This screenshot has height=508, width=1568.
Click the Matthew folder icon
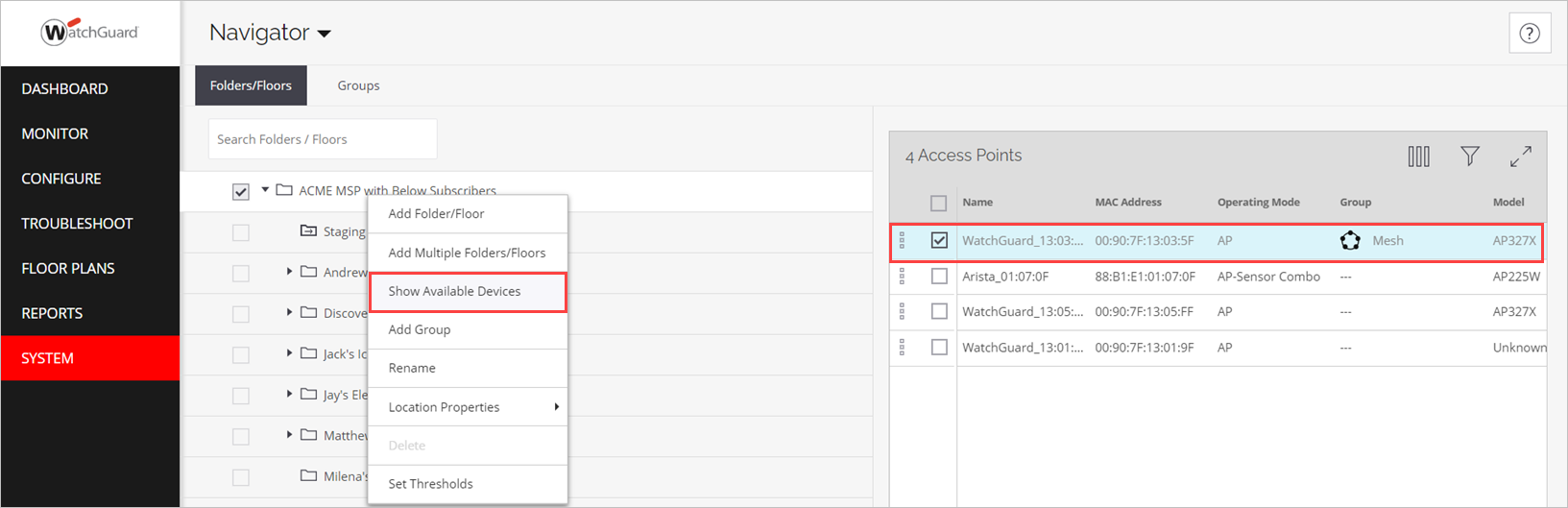tap(308, 435)
